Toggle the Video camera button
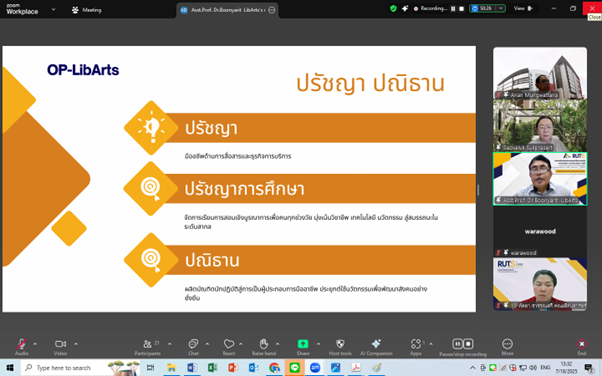 (60, 344)
